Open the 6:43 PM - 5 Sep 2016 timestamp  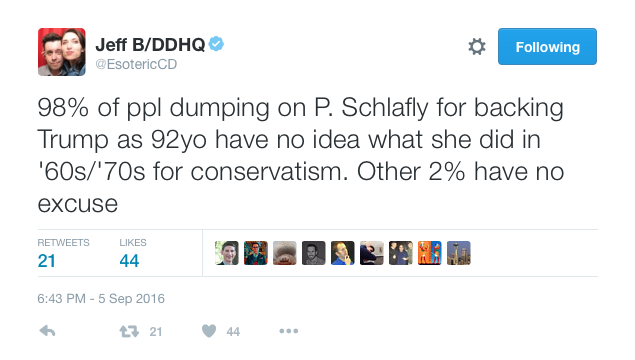pos(101,299)
